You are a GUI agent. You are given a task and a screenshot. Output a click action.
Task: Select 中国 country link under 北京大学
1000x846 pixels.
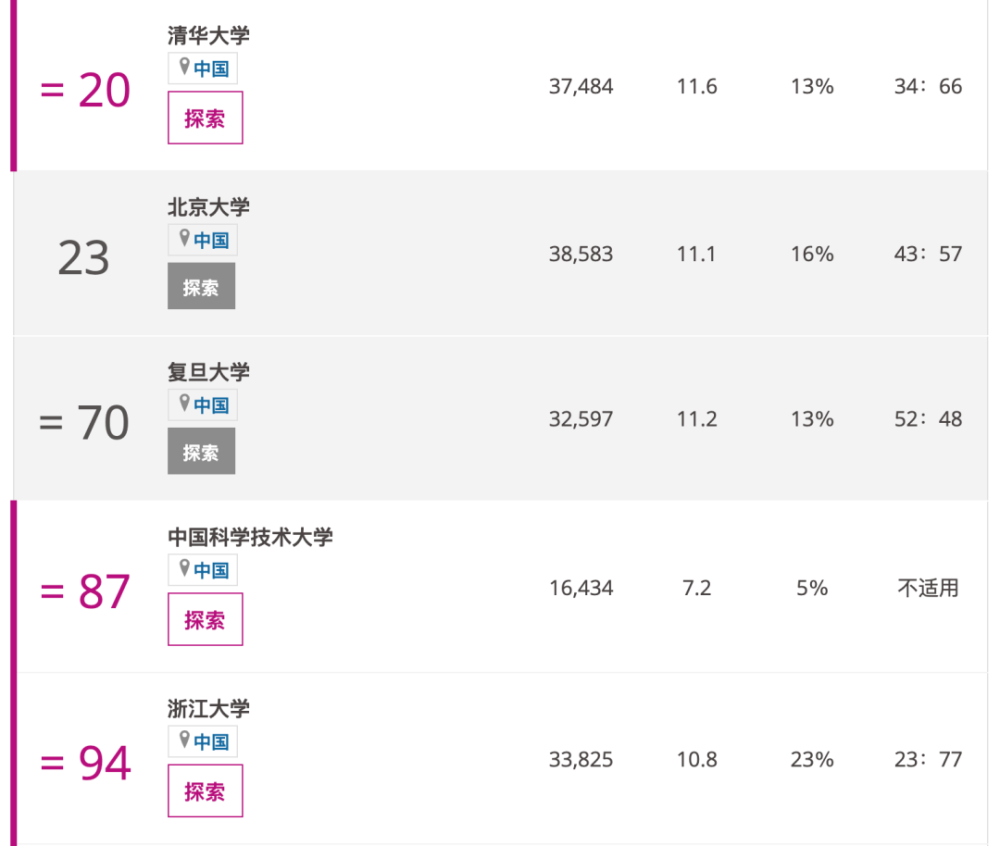coord(211,240)
